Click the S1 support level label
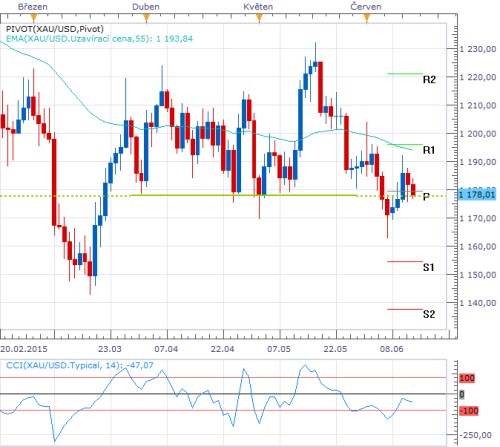The image size is (500, 447). click(429, 267)
